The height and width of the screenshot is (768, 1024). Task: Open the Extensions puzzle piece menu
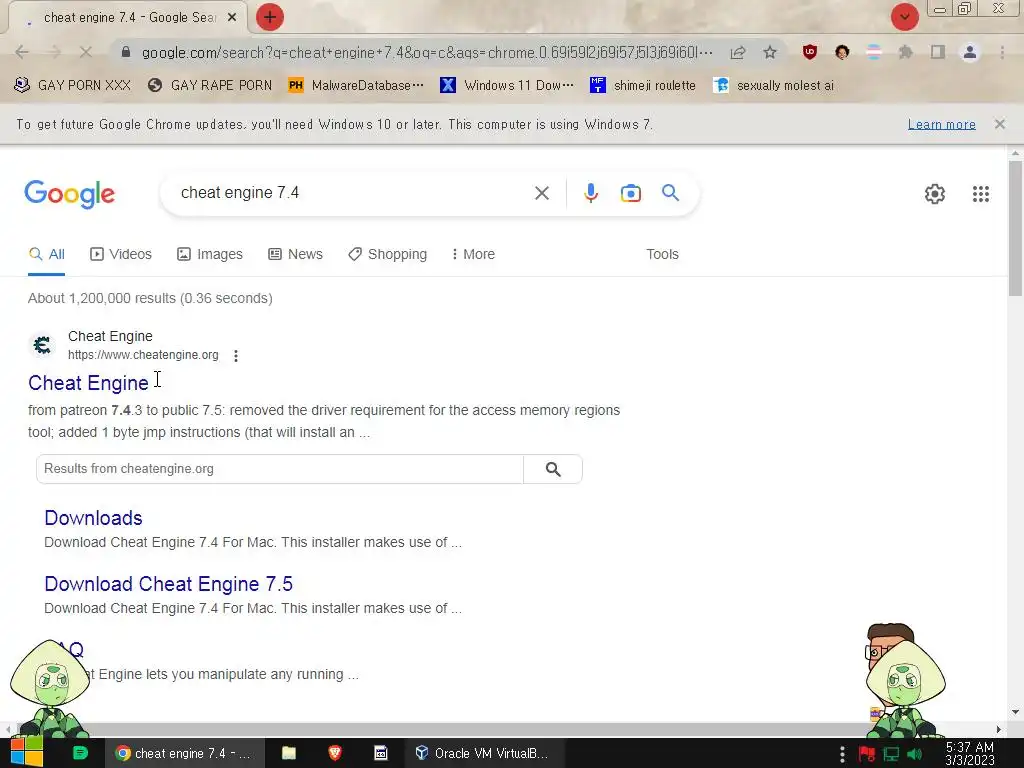pyautogui.click(x=906, y=52)
